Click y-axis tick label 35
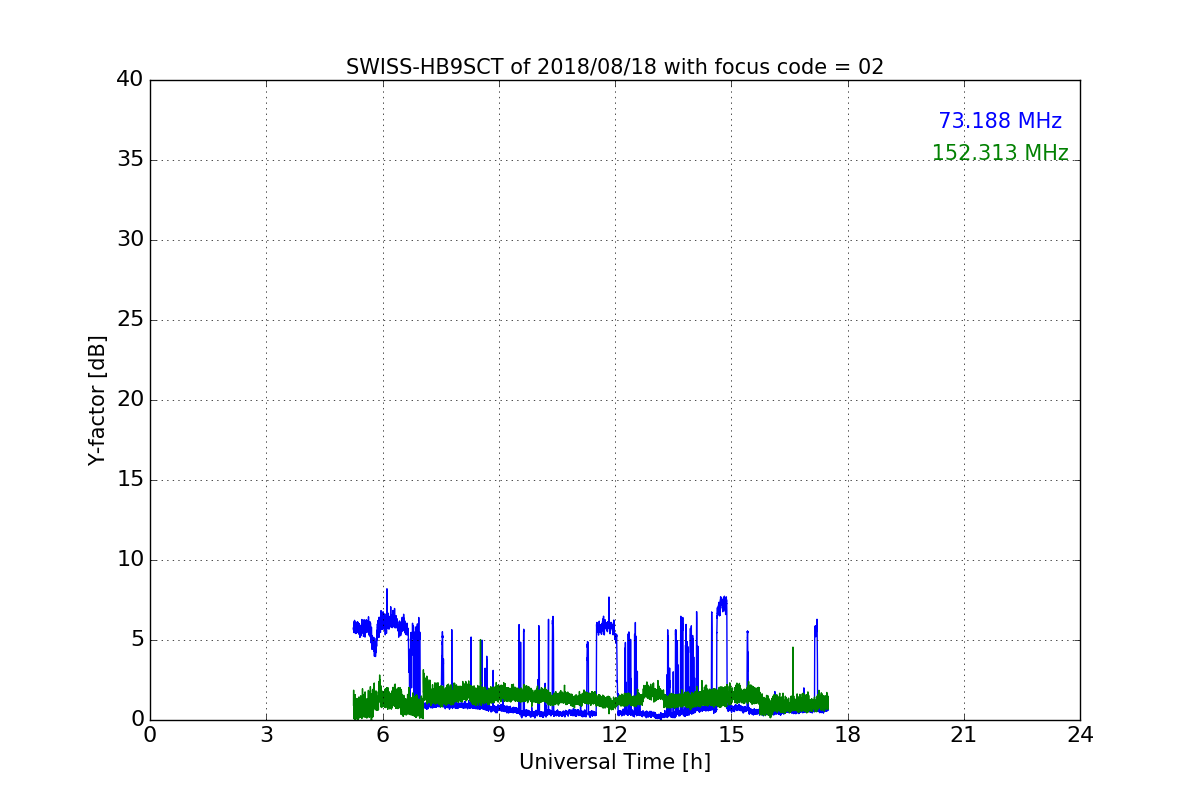Viewport: 1200px width, 800px height. click(x=130, y=160)
